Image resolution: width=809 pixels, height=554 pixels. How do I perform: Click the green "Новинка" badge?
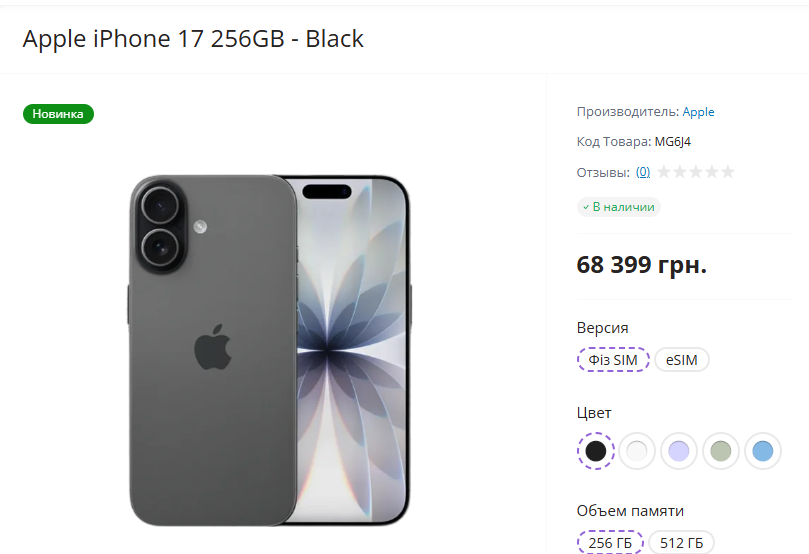(58, 114)
